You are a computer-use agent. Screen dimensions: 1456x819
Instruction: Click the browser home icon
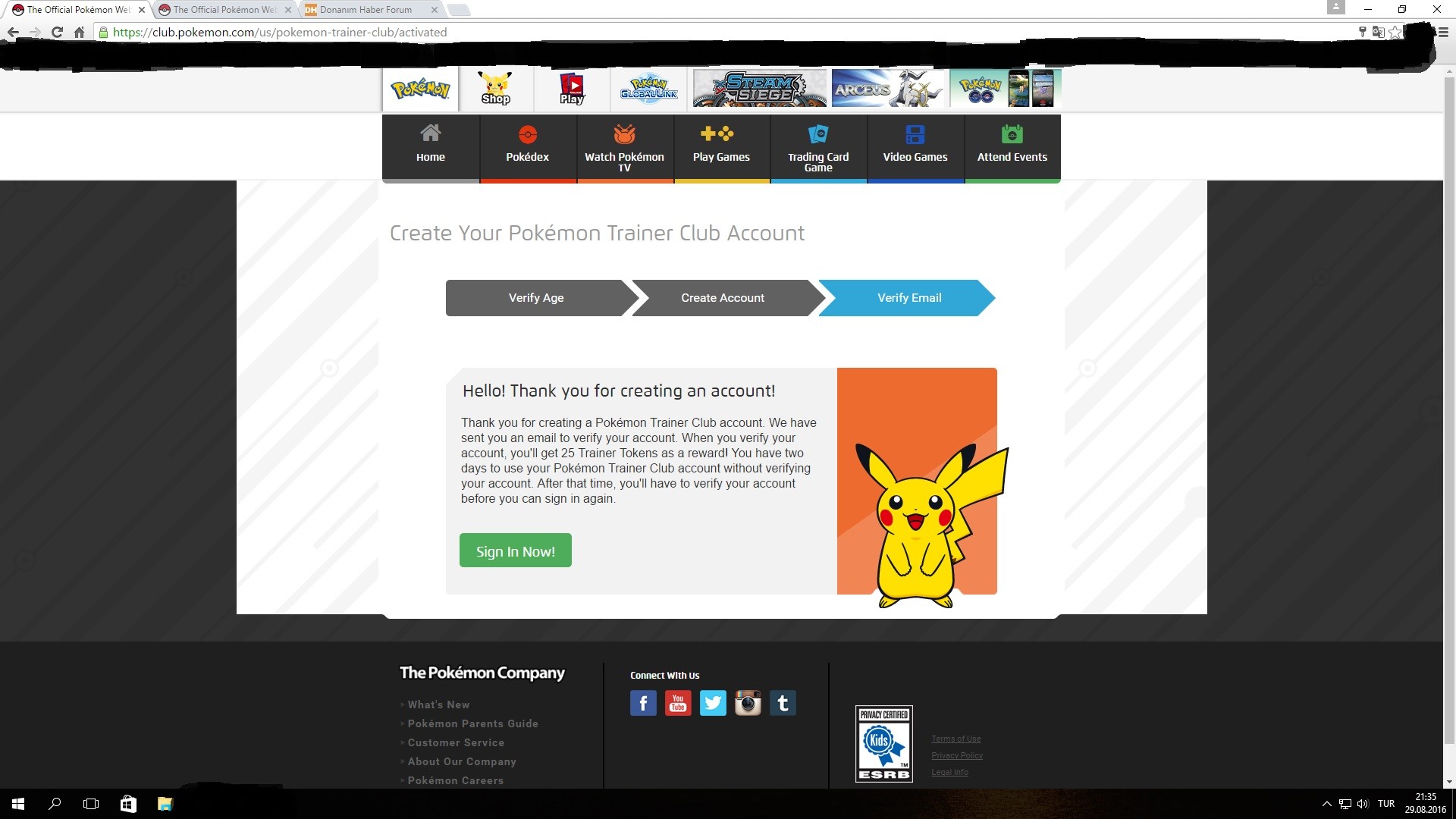[x=79, y=33]
